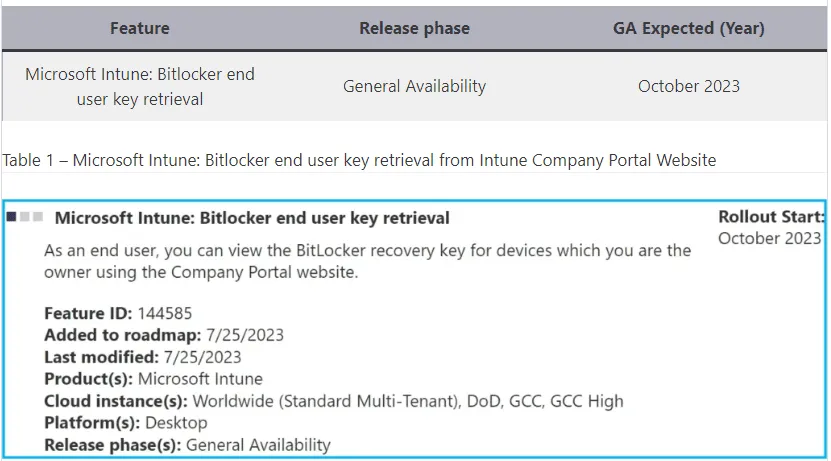Open the bold roadmap card title

252,218
